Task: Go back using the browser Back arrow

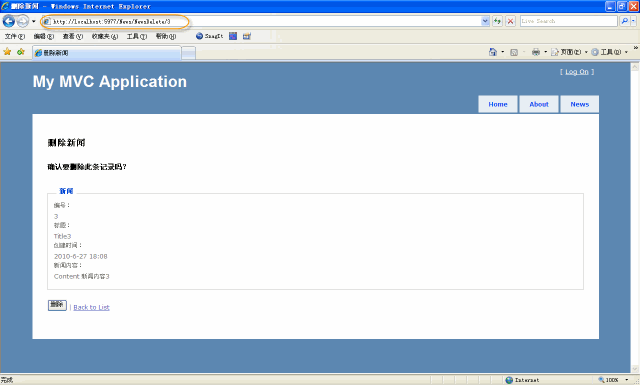Action: [9, 21]
